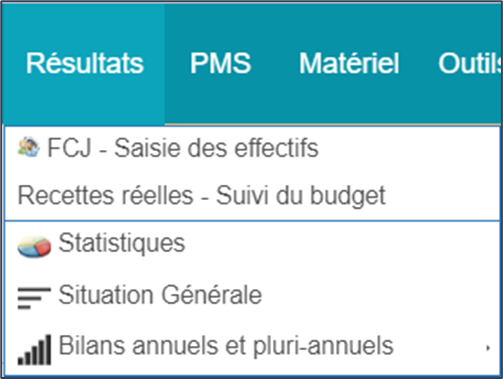Click the 'Saisie des effectifs' text
This screenshot has width=503, height=379.
click(216, 148)
